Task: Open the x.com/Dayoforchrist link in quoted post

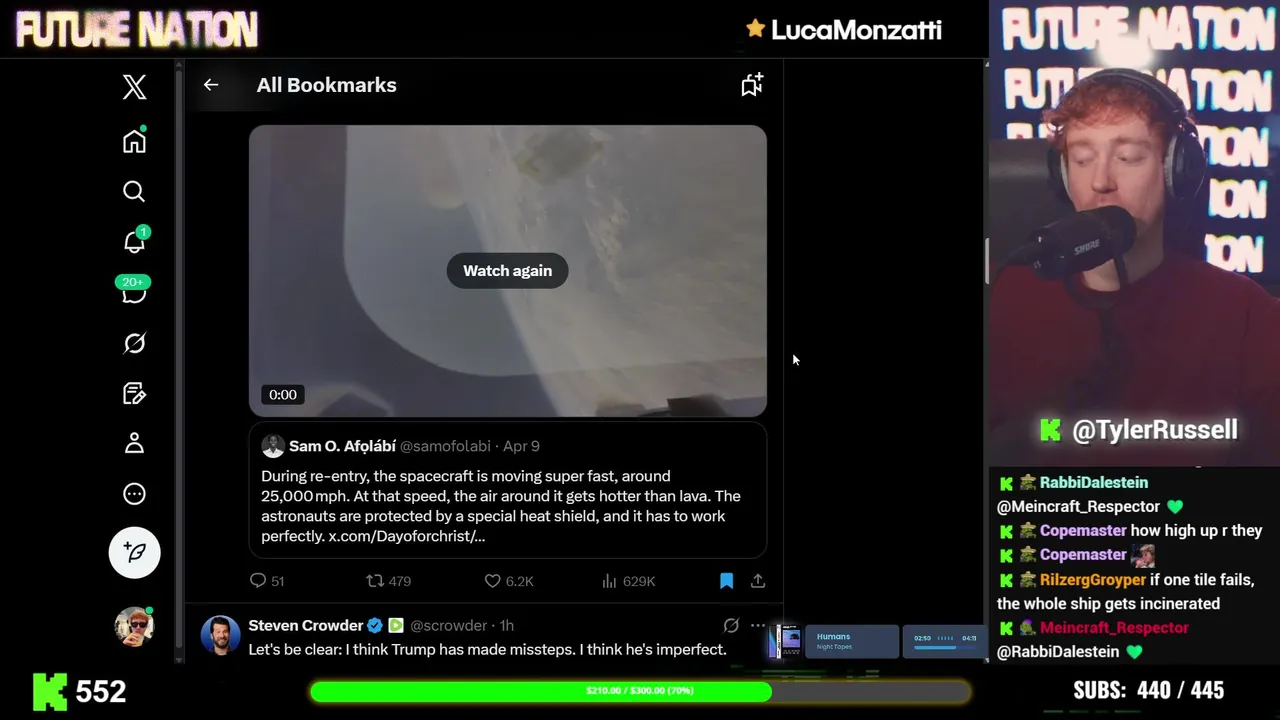Action: pyautogui.click(x=407, y=536)
